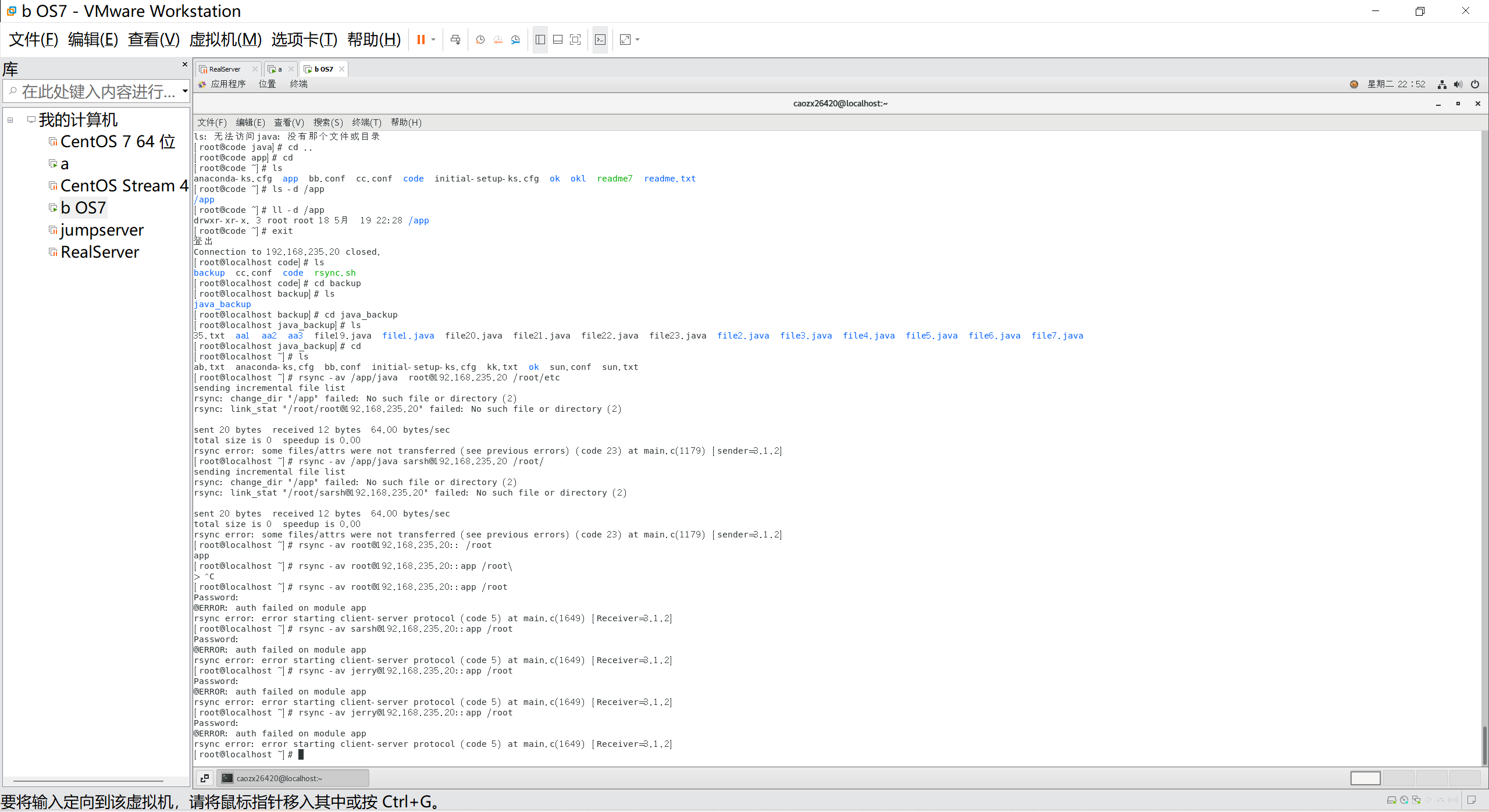Click the guest power icon in top bar
Image resolution: width=1489 pixels, height=812 pixels.
tap(1475, 84)
